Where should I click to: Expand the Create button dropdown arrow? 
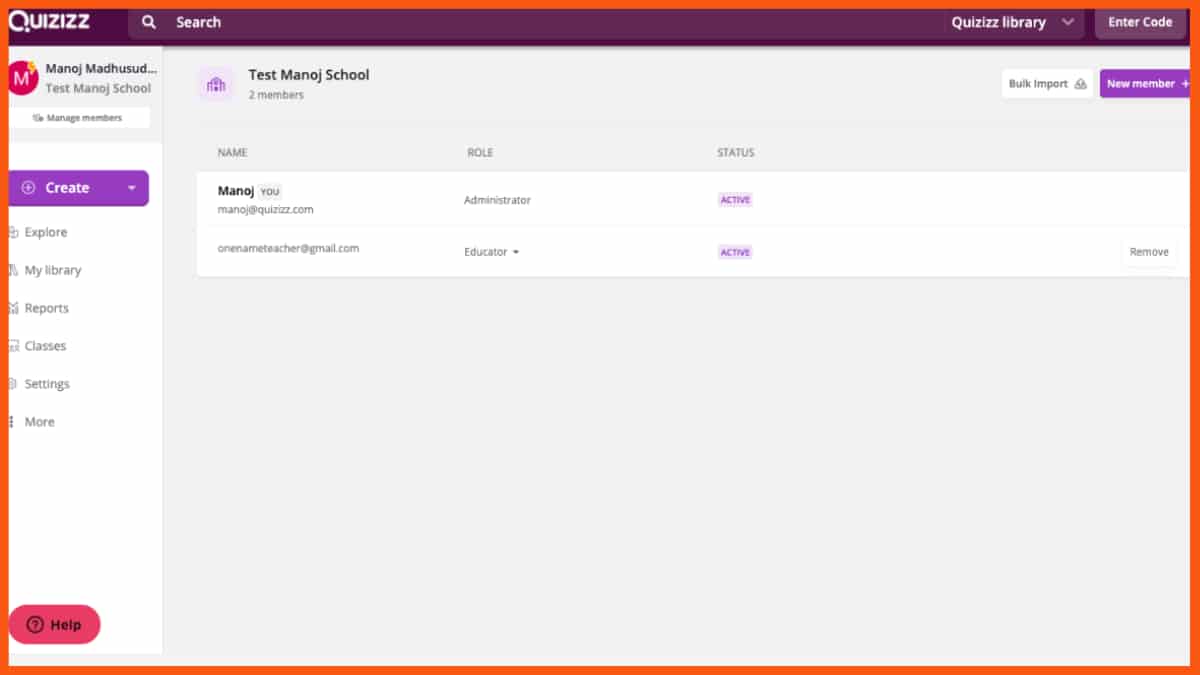point(131,188)
